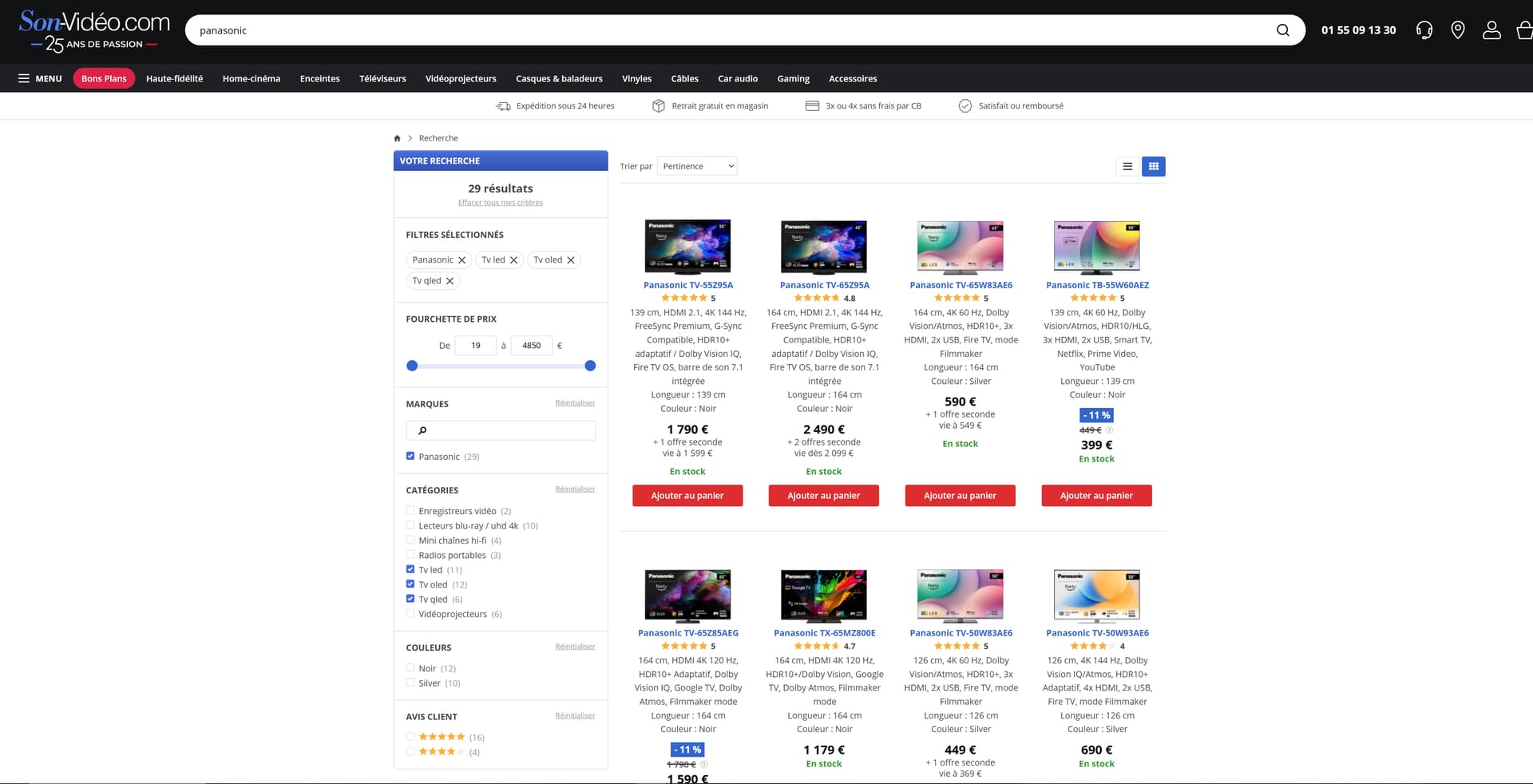This screenshot has width=1533, height=784.
Task: Remove the Tv oled filter tag
Action: tap(571, 260)
